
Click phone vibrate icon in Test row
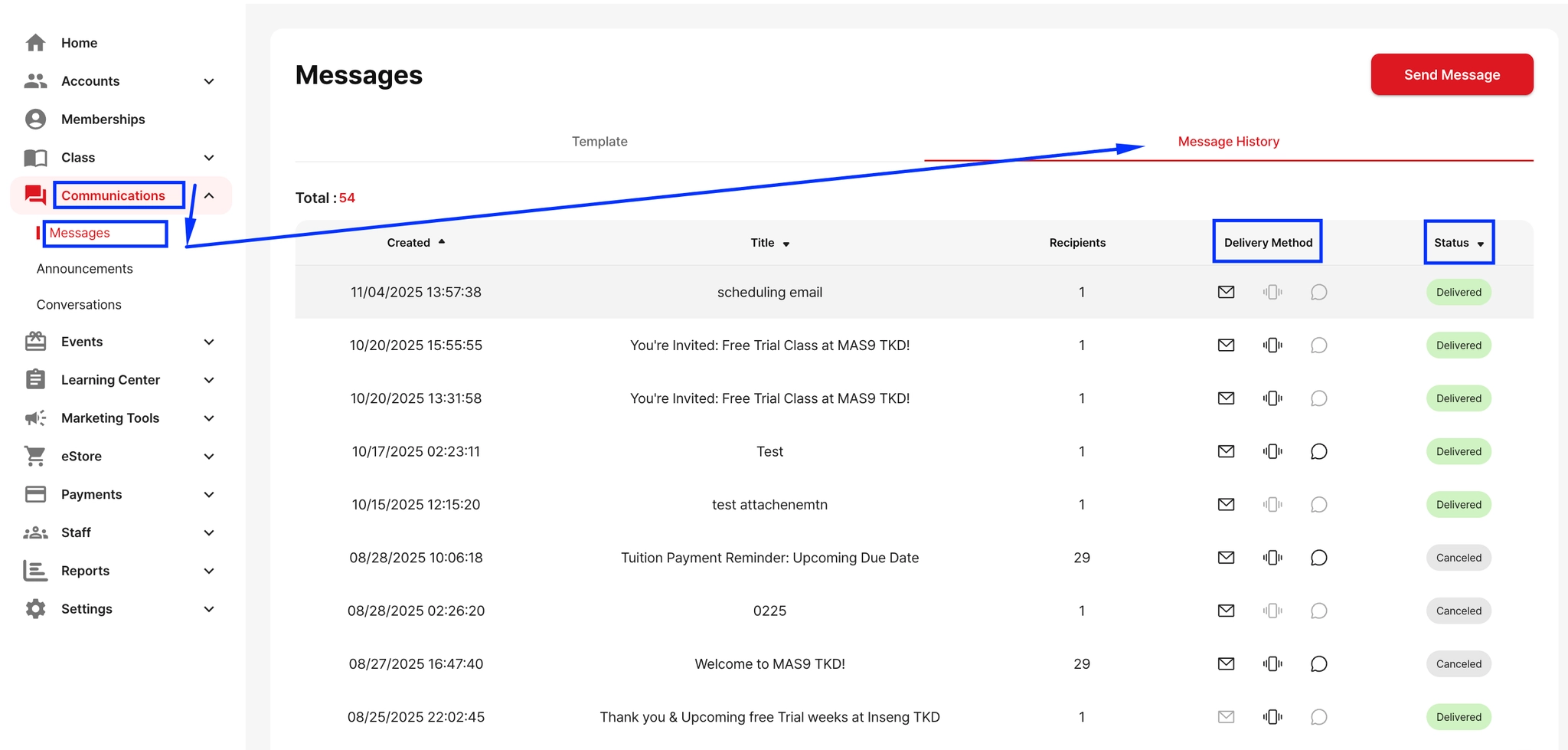pyautogui.click(x=1272, y=451)
